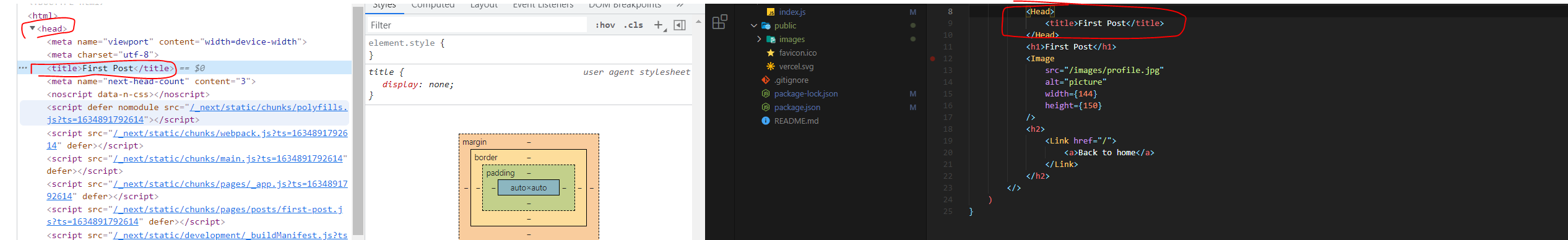Open index.js in the explorer
The height and width of the screenshot is (240, 1568).
(x=792, y=12)
